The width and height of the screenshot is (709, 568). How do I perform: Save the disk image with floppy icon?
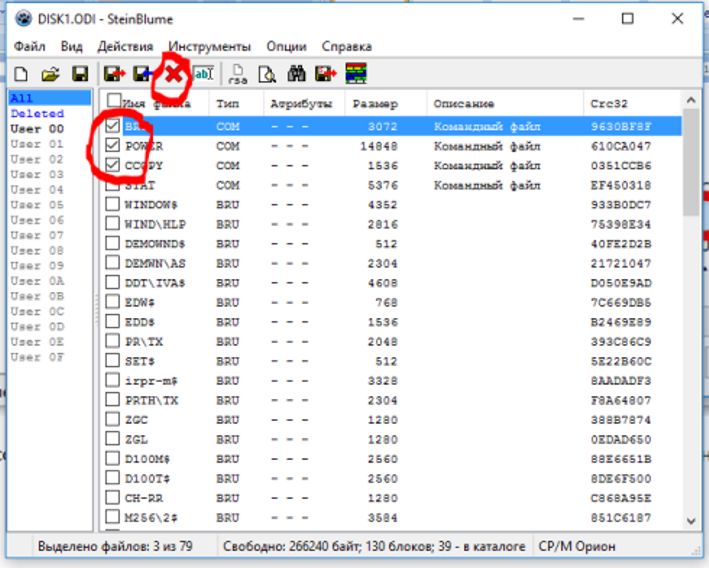coord(80,74)
